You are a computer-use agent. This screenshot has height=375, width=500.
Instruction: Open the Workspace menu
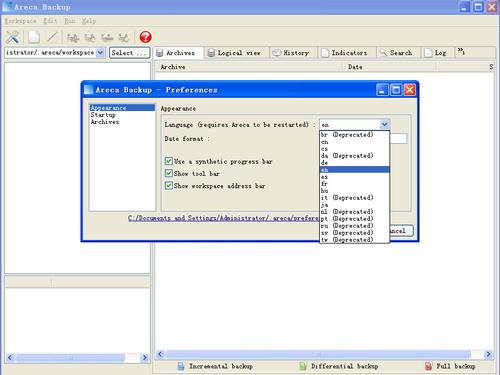coord(20,21)
